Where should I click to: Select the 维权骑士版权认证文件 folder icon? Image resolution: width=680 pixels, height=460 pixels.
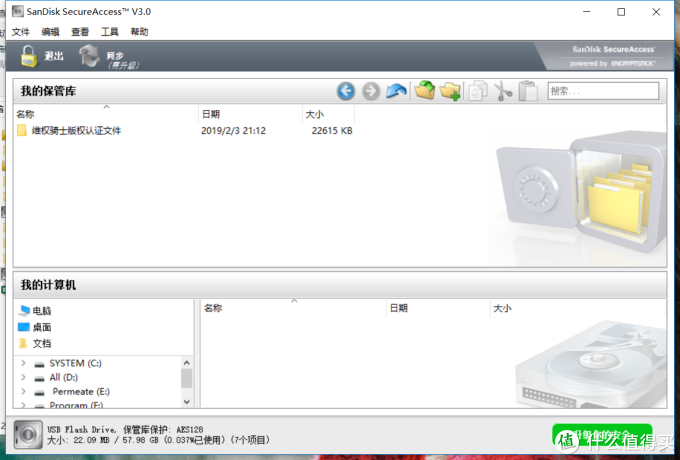coord(22,130)
